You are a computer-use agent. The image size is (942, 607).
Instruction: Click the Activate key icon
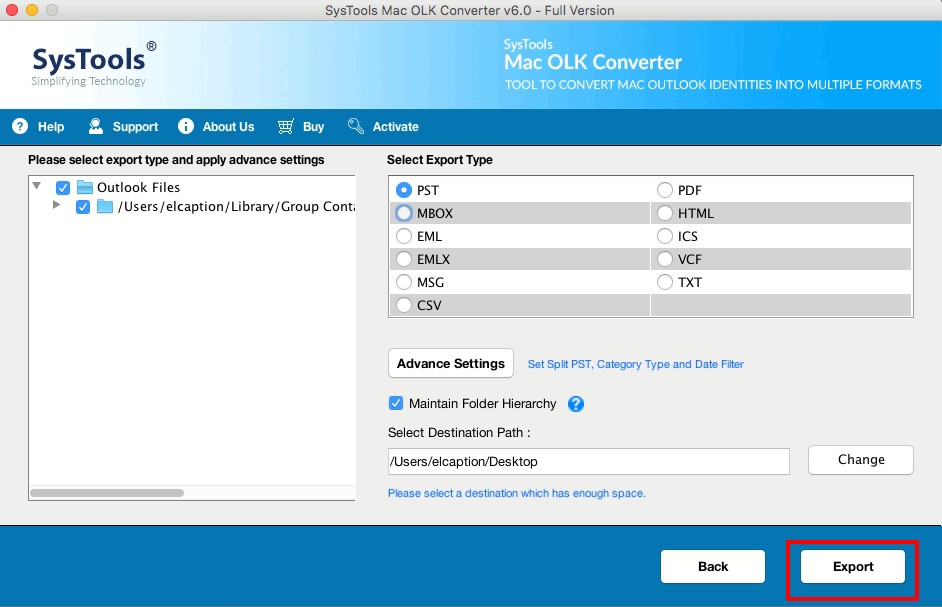[x=356, y=126]
